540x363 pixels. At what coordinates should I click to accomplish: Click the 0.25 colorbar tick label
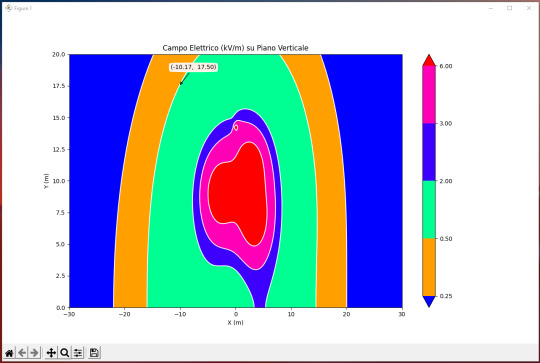pos(446,296)
